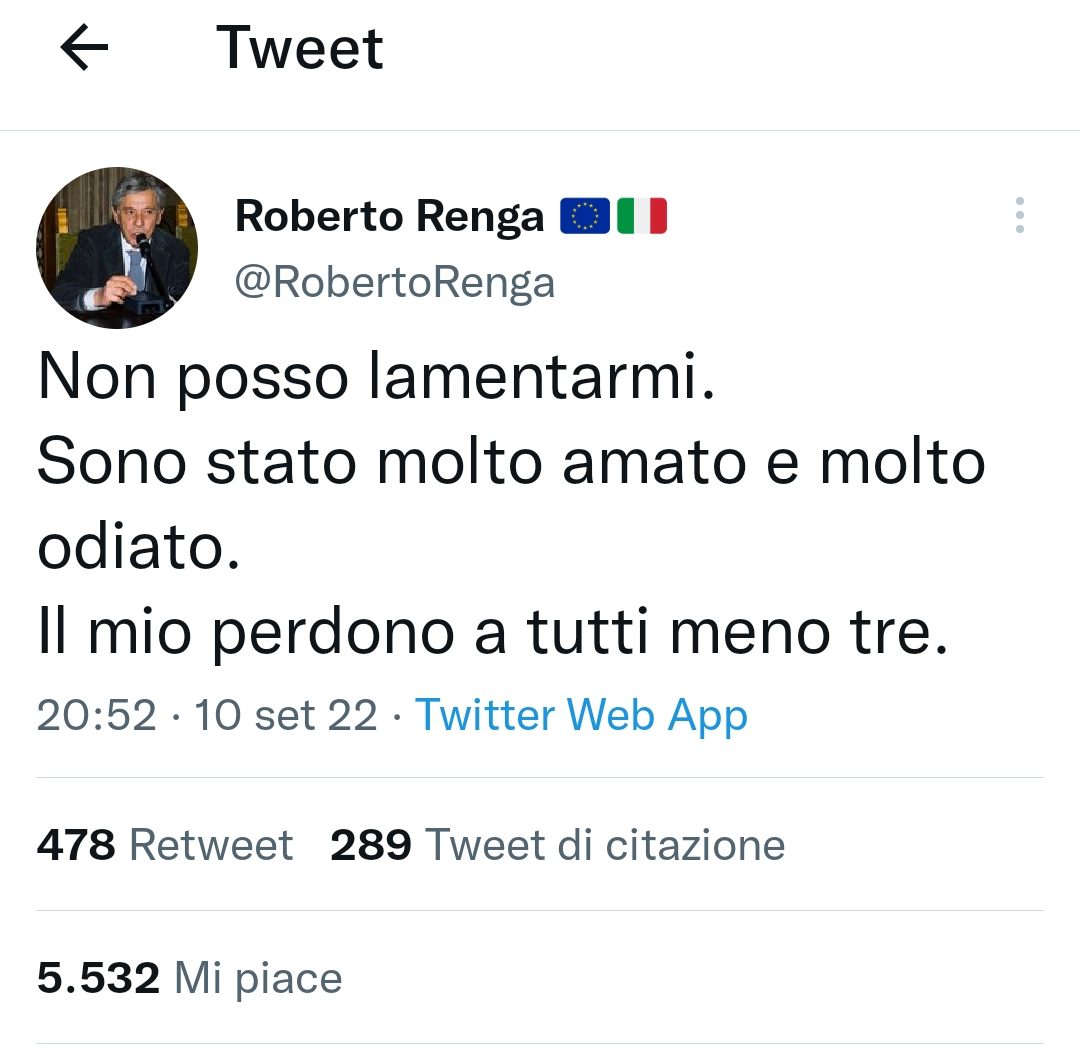Tap the 'Tweet' header title
This screenshot has width=1080, height=1047.
300,48
